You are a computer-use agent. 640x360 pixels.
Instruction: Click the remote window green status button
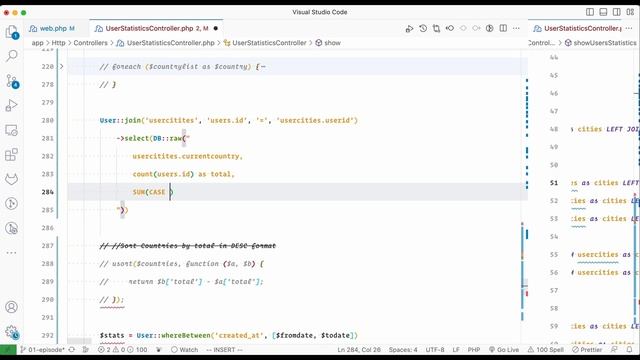(8, 350)
